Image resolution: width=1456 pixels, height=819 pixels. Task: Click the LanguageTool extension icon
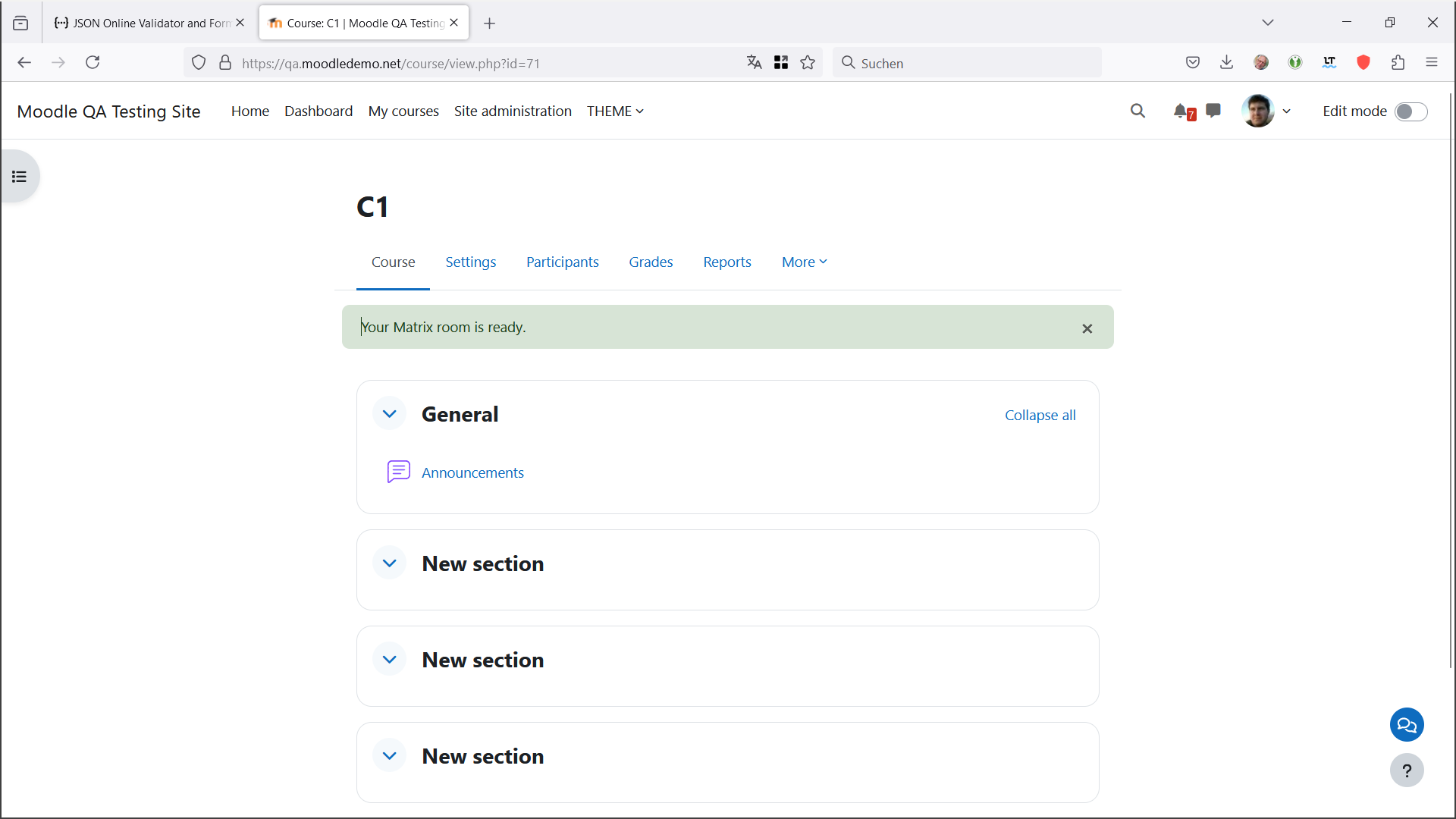click(x=1329, y=62)
